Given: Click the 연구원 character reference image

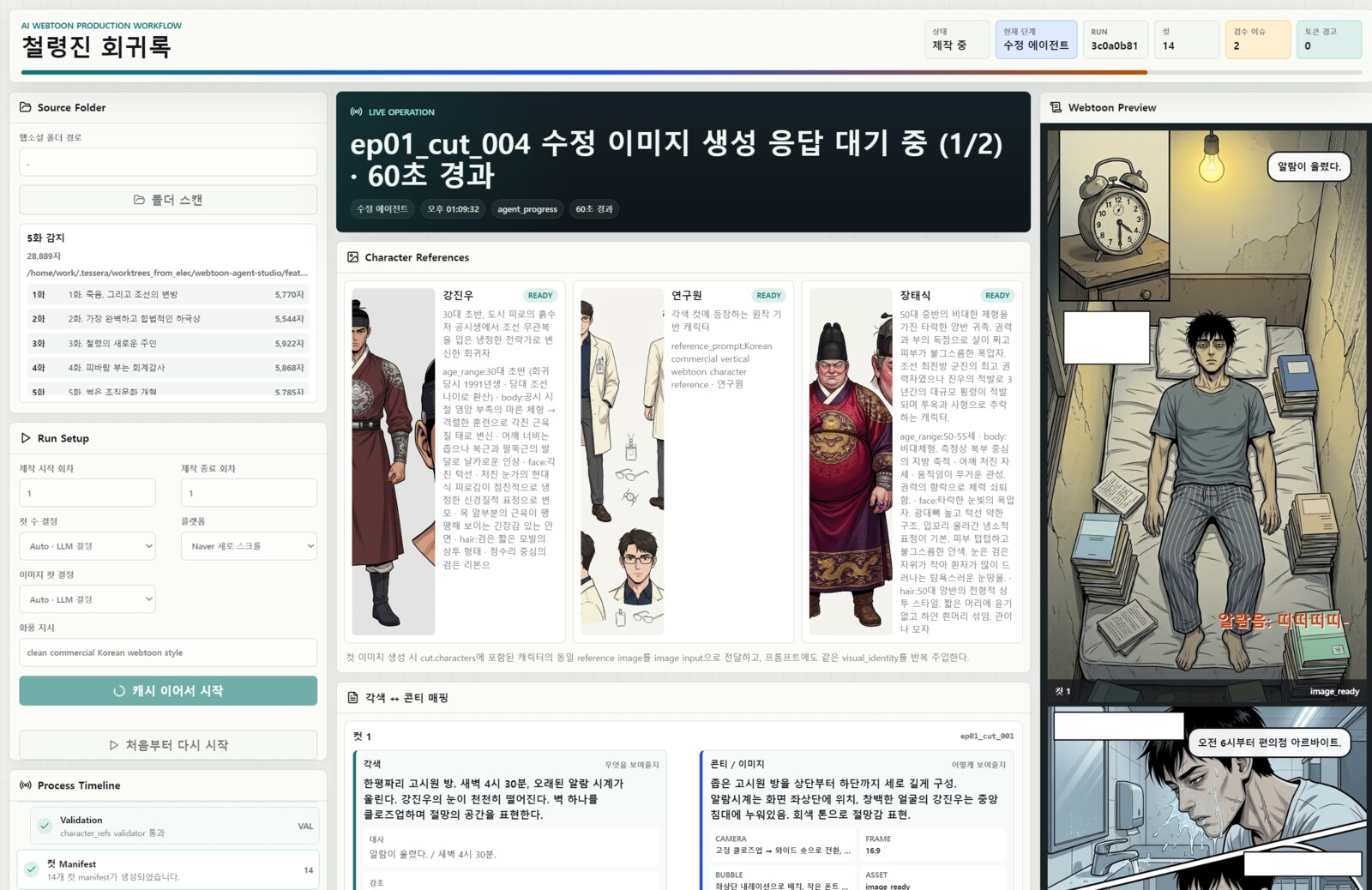Looking at the screenshot, I should point(623,461).
